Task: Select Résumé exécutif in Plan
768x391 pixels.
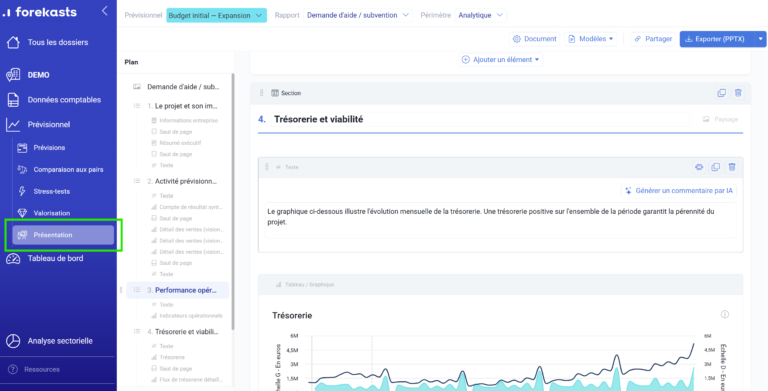Action: click(x=176, y=143)
